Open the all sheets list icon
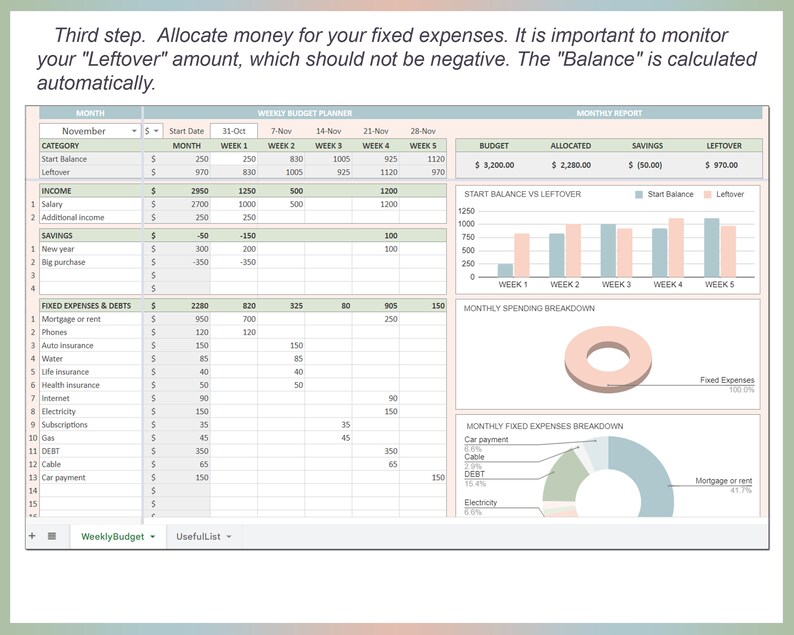This screenshot has width=794, height=635. pos(52,536)
